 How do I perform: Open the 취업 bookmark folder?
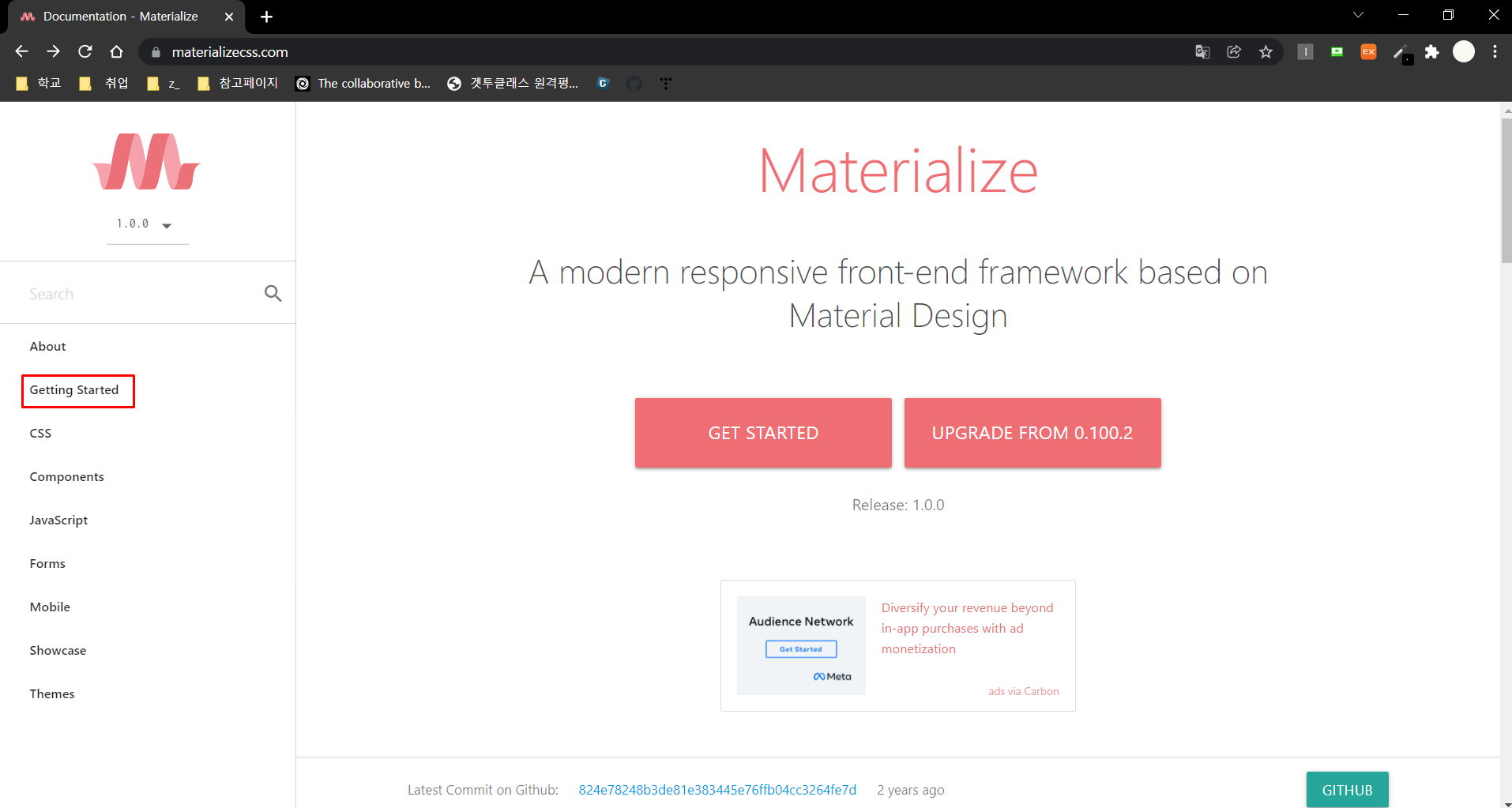pyautogui.click(x=105, y=84)
